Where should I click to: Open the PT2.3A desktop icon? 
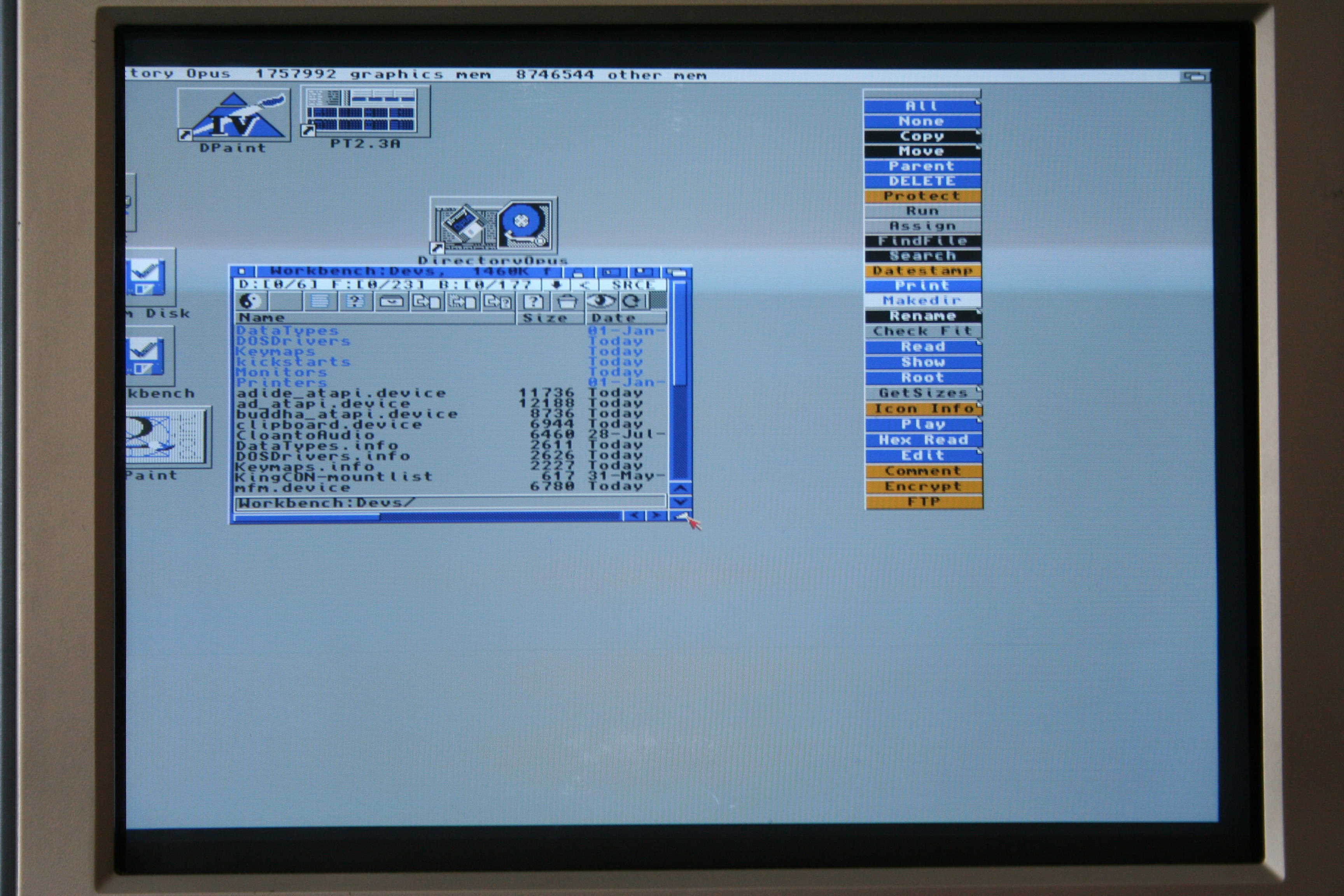click(365, 112)
